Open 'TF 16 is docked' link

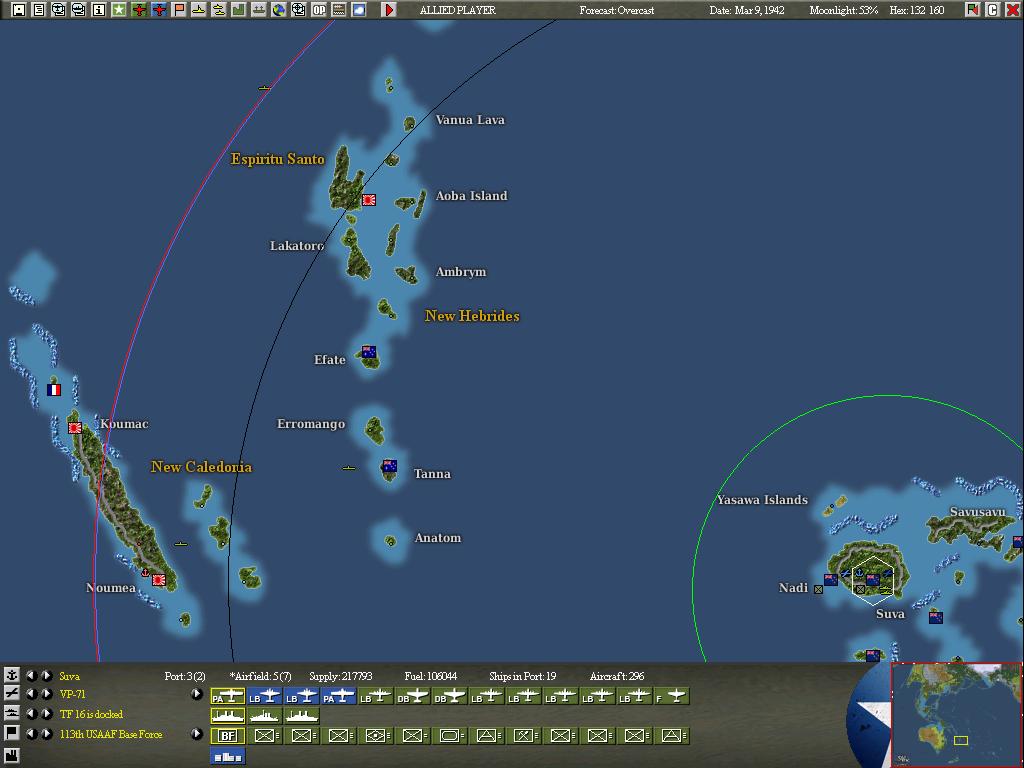(x=91, y=714)
